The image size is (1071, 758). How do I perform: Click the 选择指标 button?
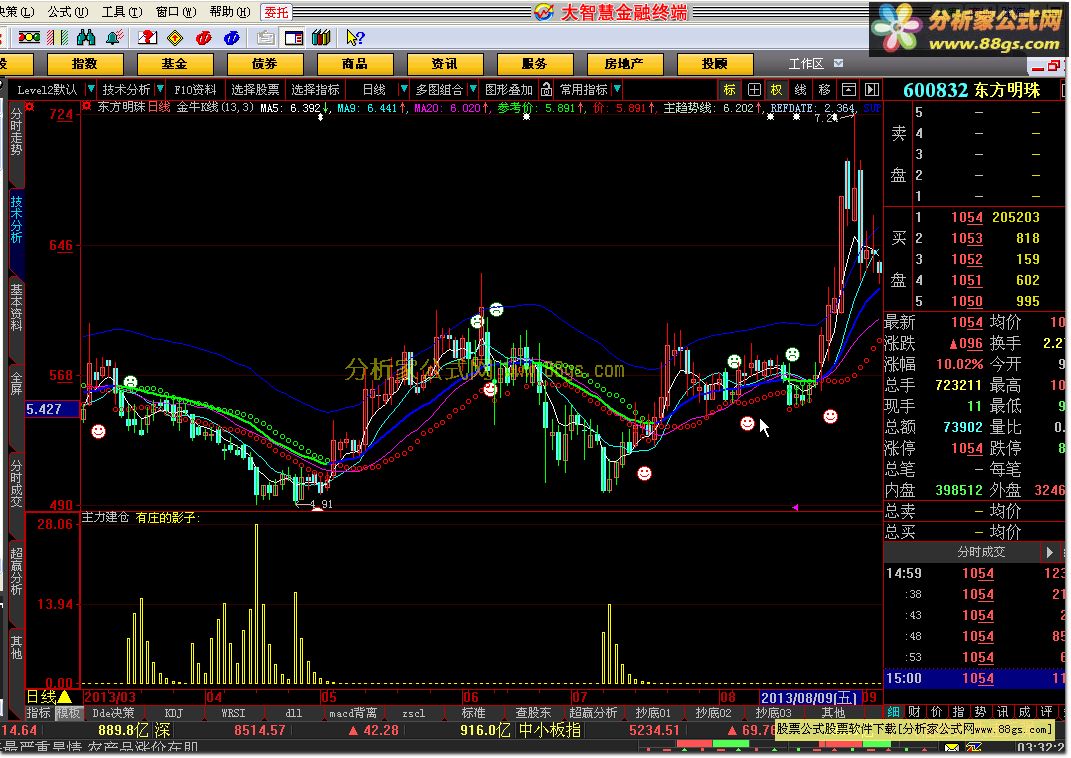coord(316,89)
